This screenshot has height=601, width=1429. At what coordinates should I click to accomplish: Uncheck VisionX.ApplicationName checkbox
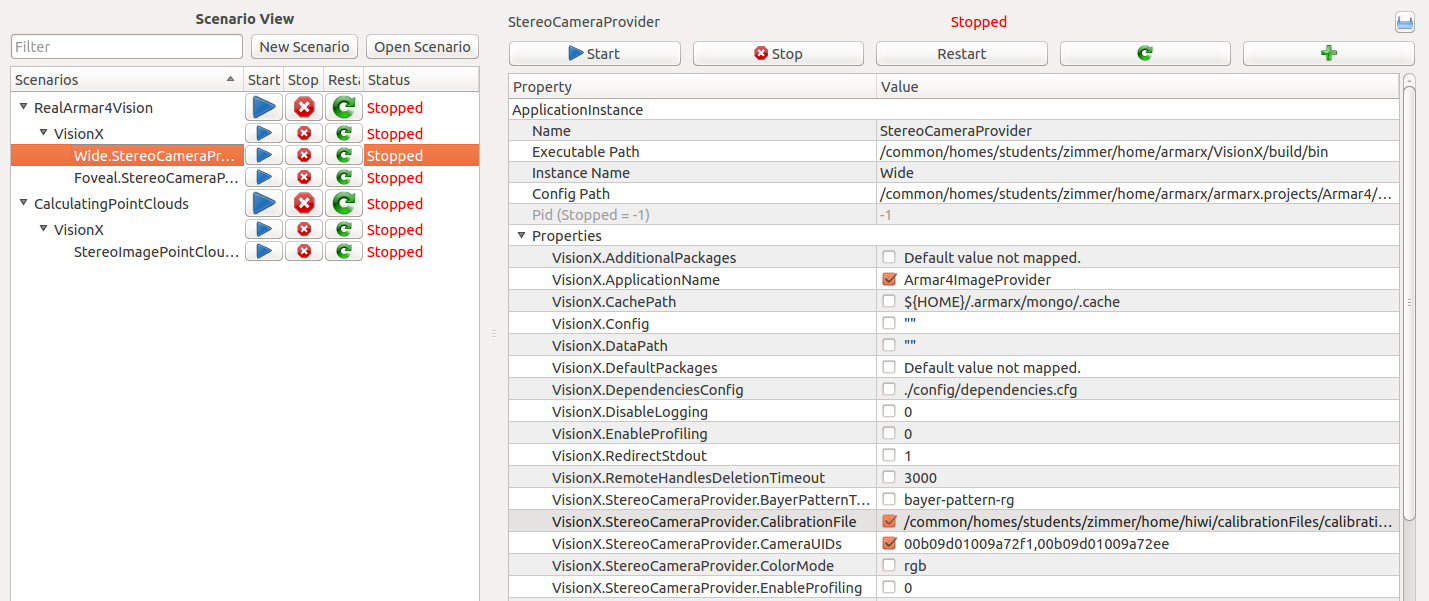pos(889,279)
